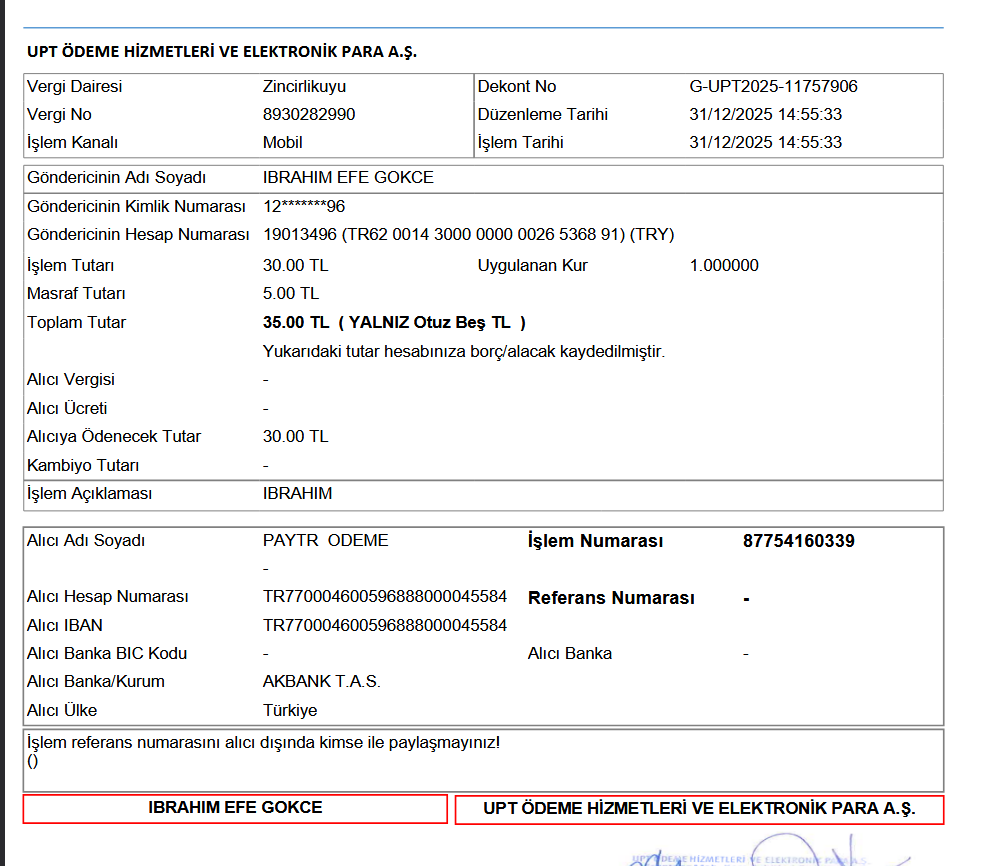Click the İşlem Tutarı value 30.00 TL
This screenshot has width=990, height=866.
click(295, 266)
